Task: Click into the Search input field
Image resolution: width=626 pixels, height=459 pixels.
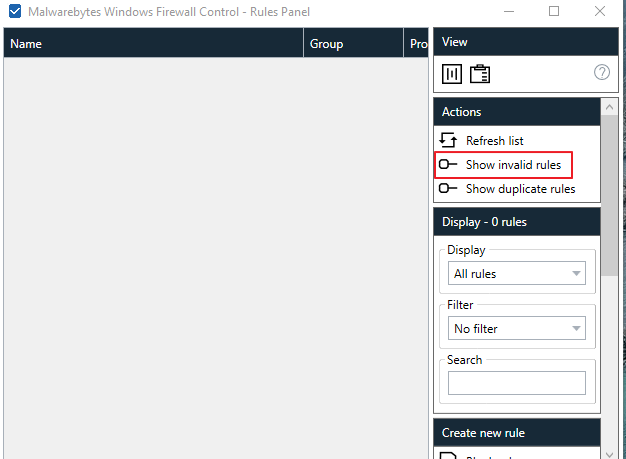Action: tap(517, 383)
